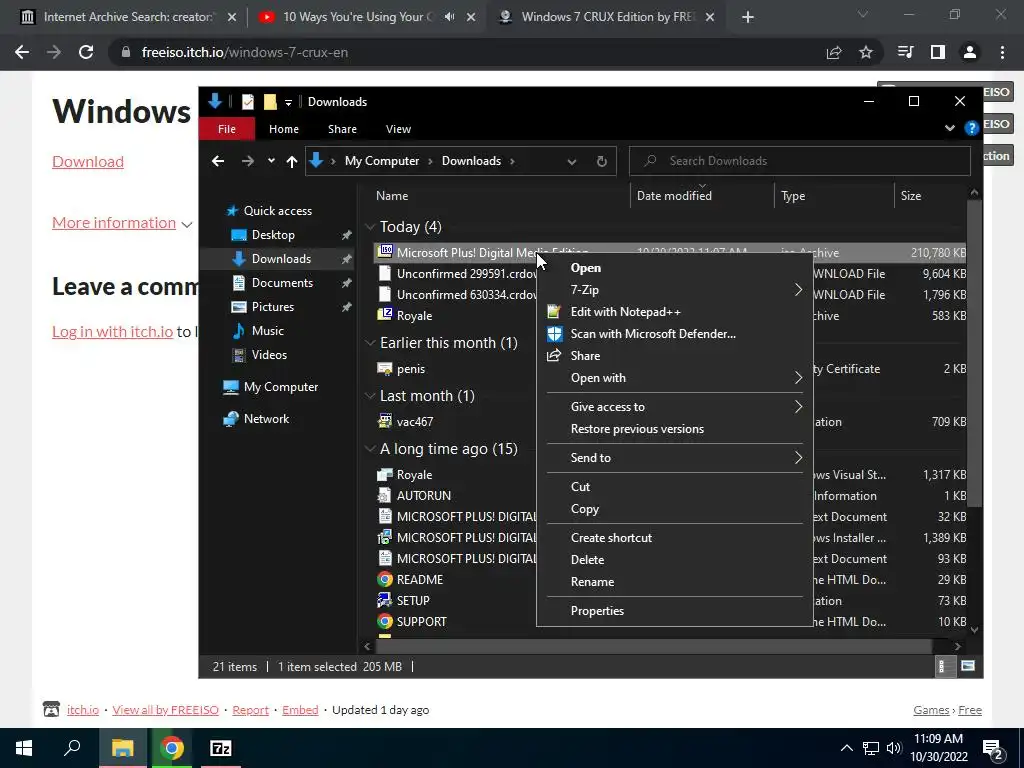
Task: Click the Share icon in context menu
Action: pos(554,356)
